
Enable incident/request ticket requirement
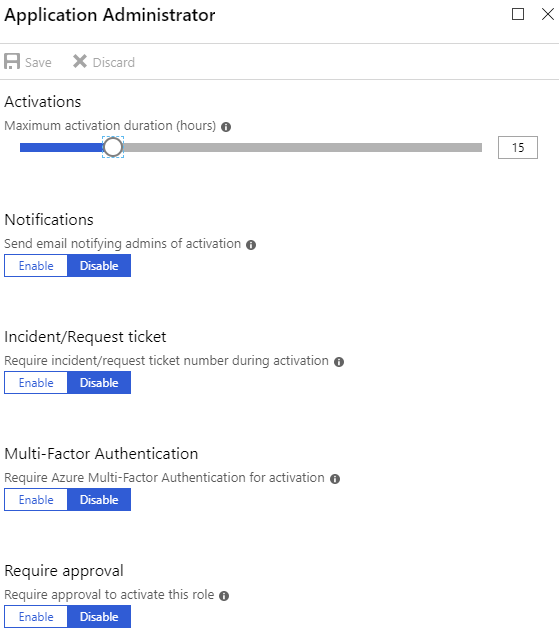(36, 383)
